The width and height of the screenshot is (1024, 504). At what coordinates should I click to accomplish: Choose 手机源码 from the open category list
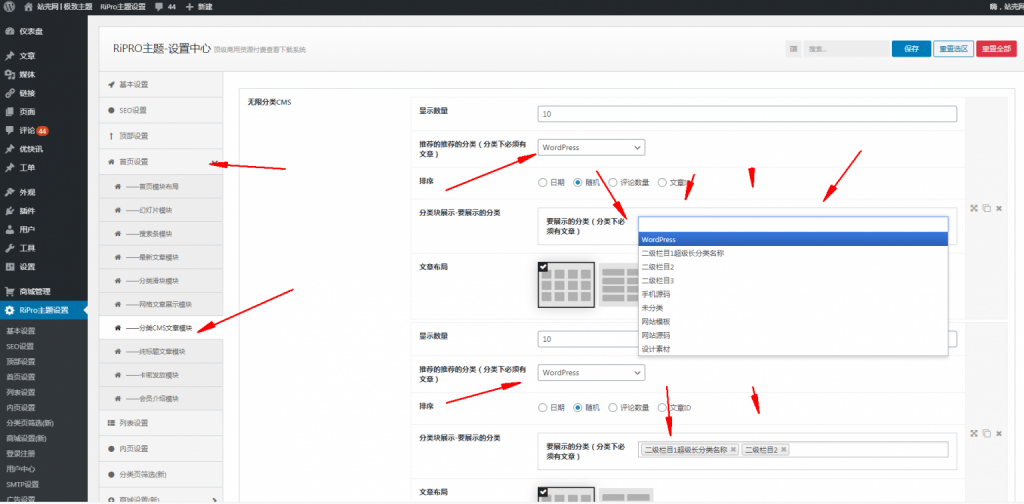(x=657, y=295)
